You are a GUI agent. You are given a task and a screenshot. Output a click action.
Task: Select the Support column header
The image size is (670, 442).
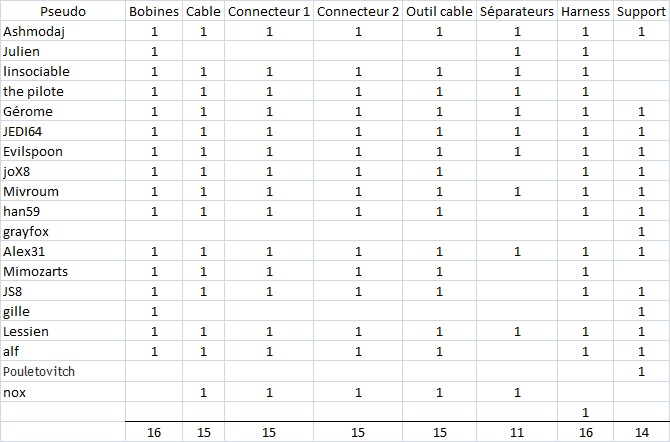tap(641, 12)
